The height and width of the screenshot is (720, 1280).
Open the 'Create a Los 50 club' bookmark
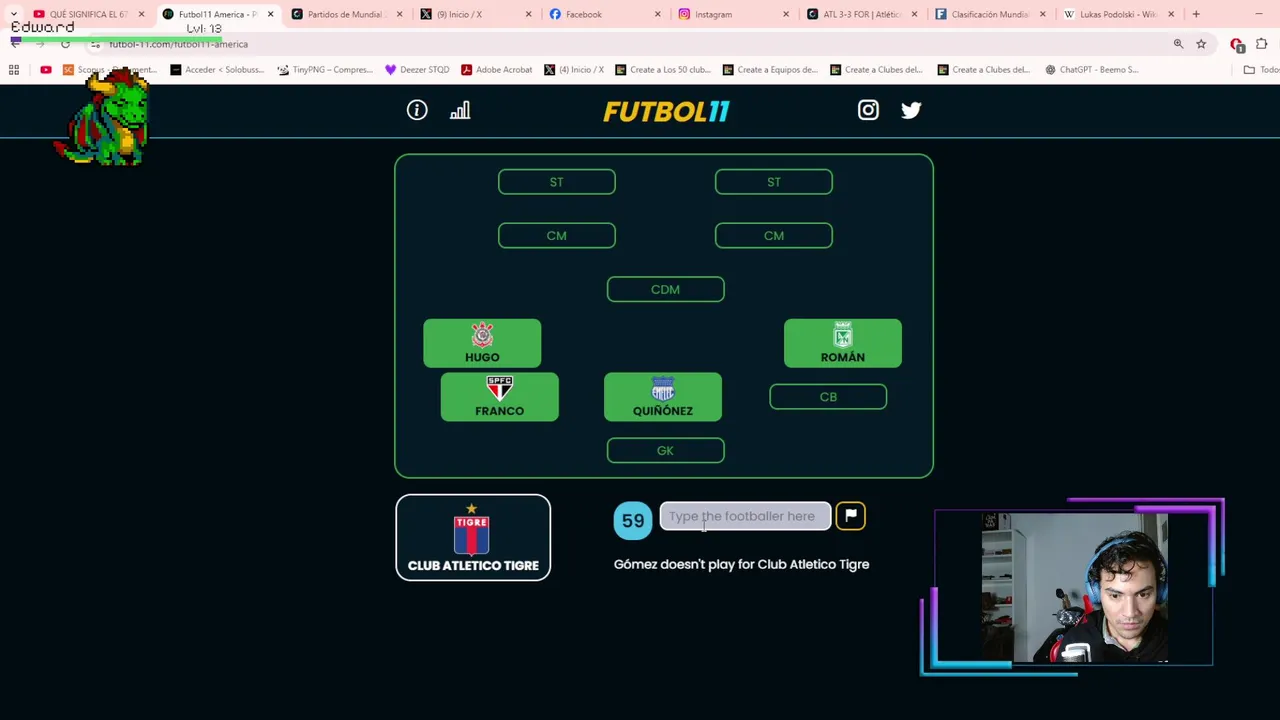pyautogui.click(x=663, y=70)
